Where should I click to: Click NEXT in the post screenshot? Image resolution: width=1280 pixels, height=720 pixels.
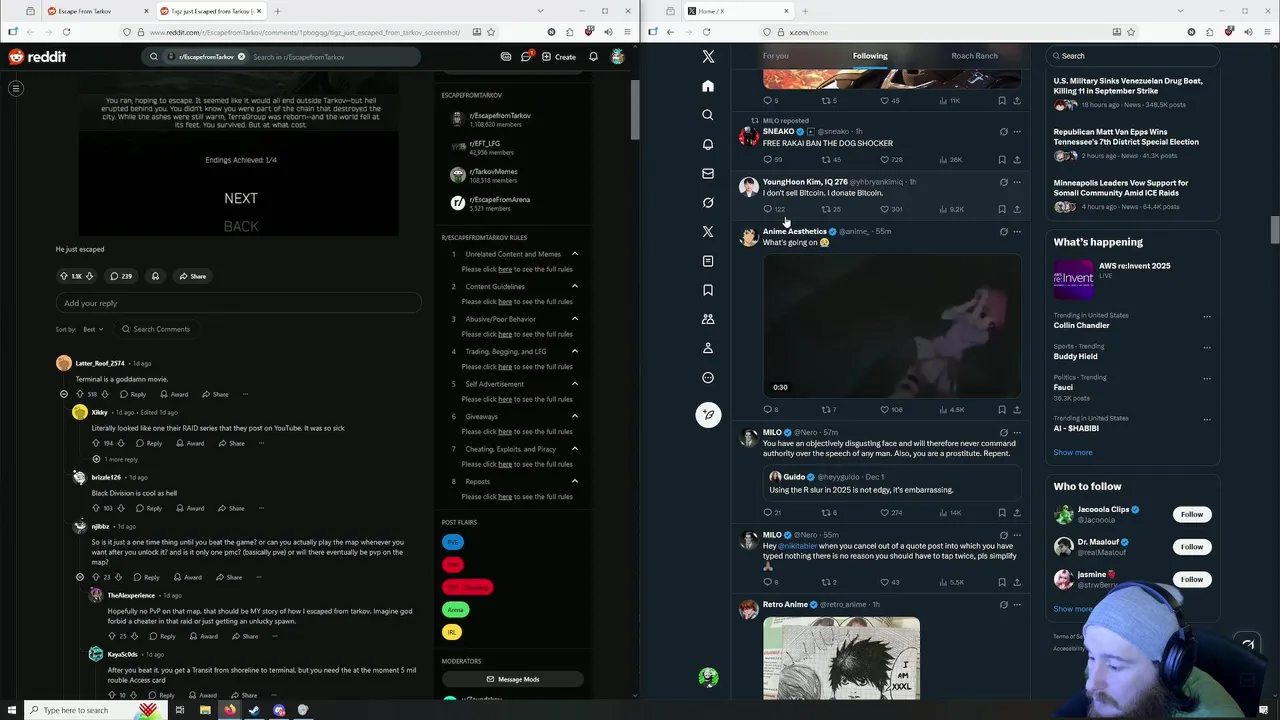click(x=241, y=198)
